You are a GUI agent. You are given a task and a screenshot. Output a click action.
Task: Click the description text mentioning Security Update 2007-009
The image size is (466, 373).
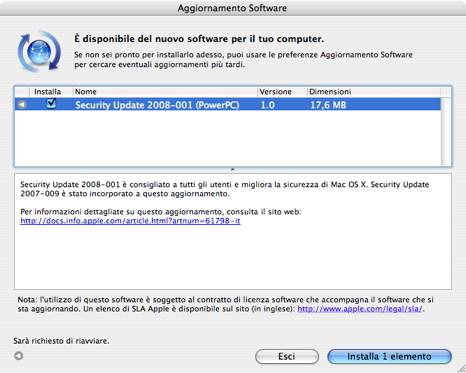(x=225, y=189)
